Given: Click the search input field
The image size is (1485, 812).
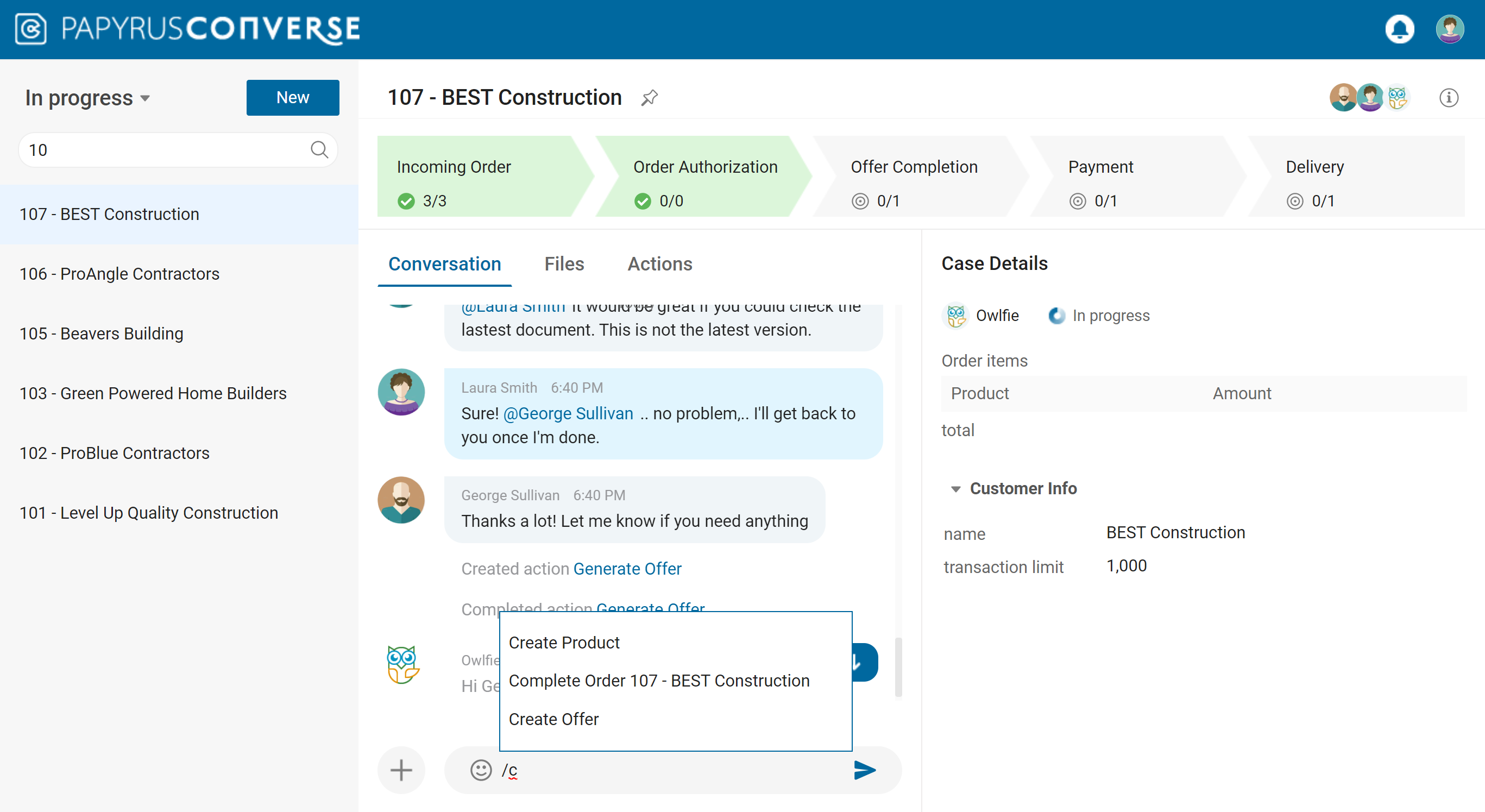Looking at the screenshot, I should tap(177, 149).
